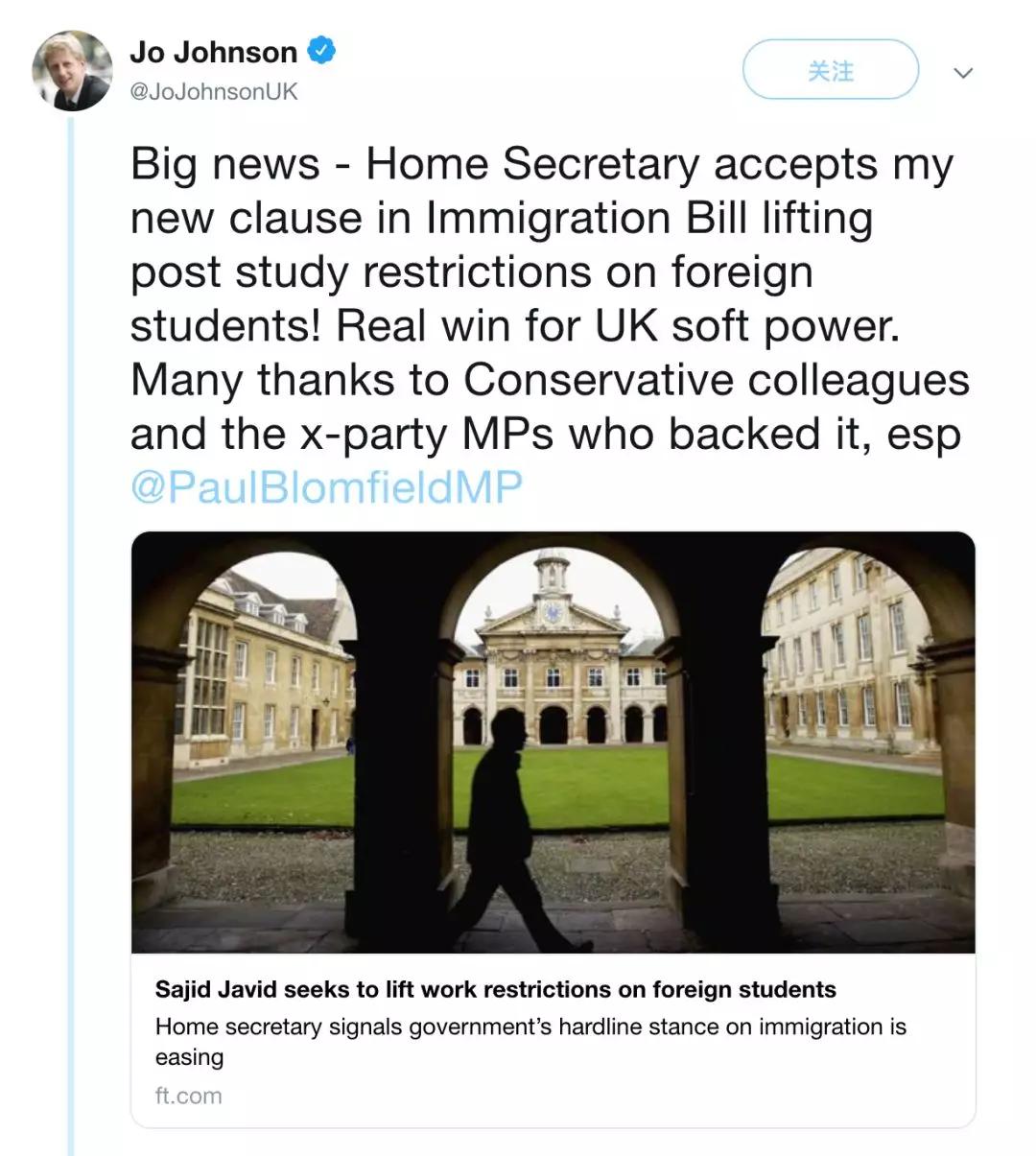Click the ft.com source domain label
This screenshot has width=1036, height=1156.
188,1096
